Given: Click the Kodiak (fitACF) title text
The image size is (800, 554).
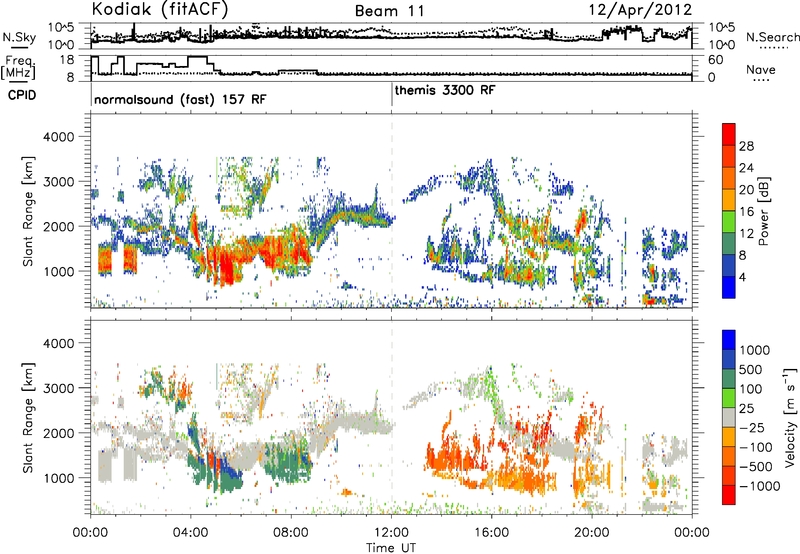Looking at the screenshot, I should tap(160, 9).
